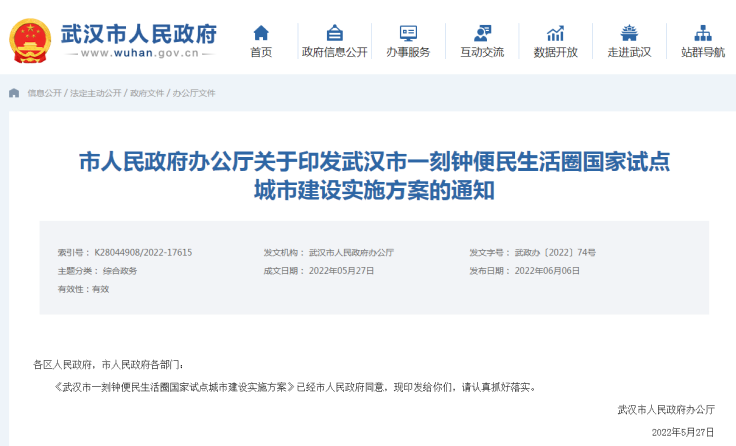
Task: Click the 办事服务 monitor icon
Action: 408,32
